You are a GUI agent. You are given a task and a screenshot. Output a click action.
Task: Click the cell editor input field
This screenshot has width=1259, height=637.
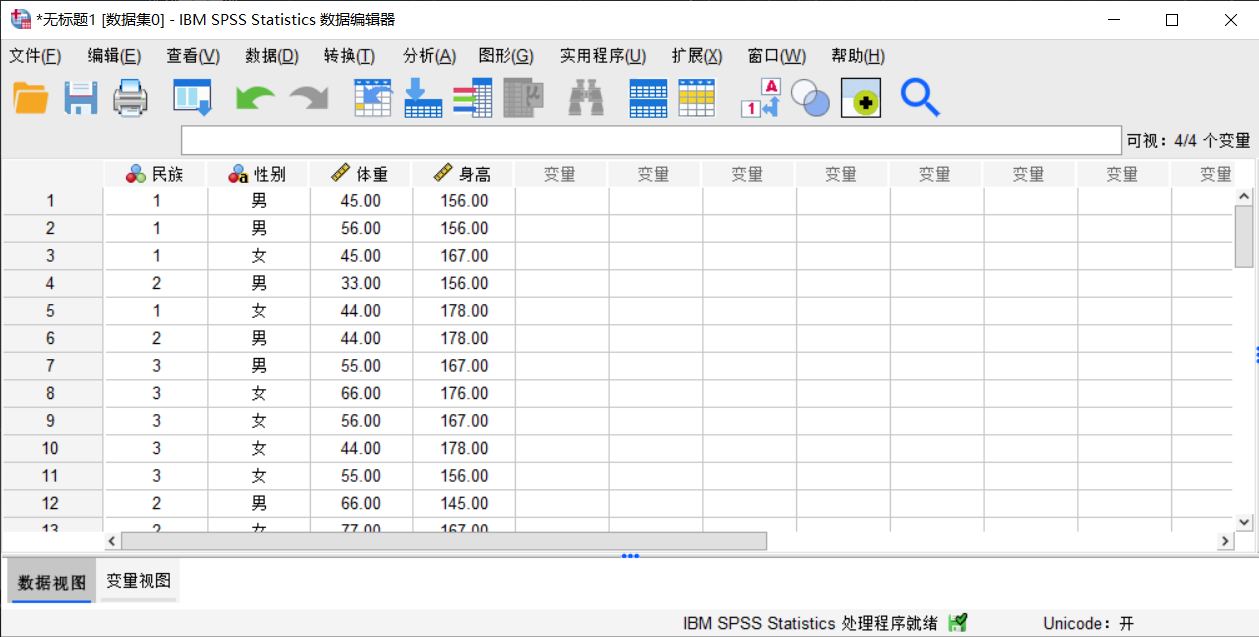[650, 140]
